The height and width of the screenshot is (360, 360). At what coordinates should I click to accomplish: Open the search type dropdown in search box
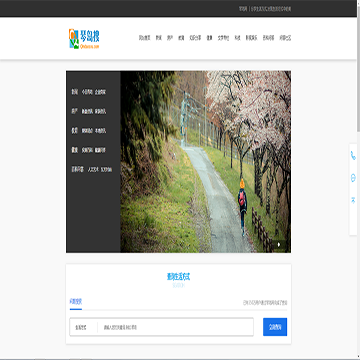pos(83,327)
